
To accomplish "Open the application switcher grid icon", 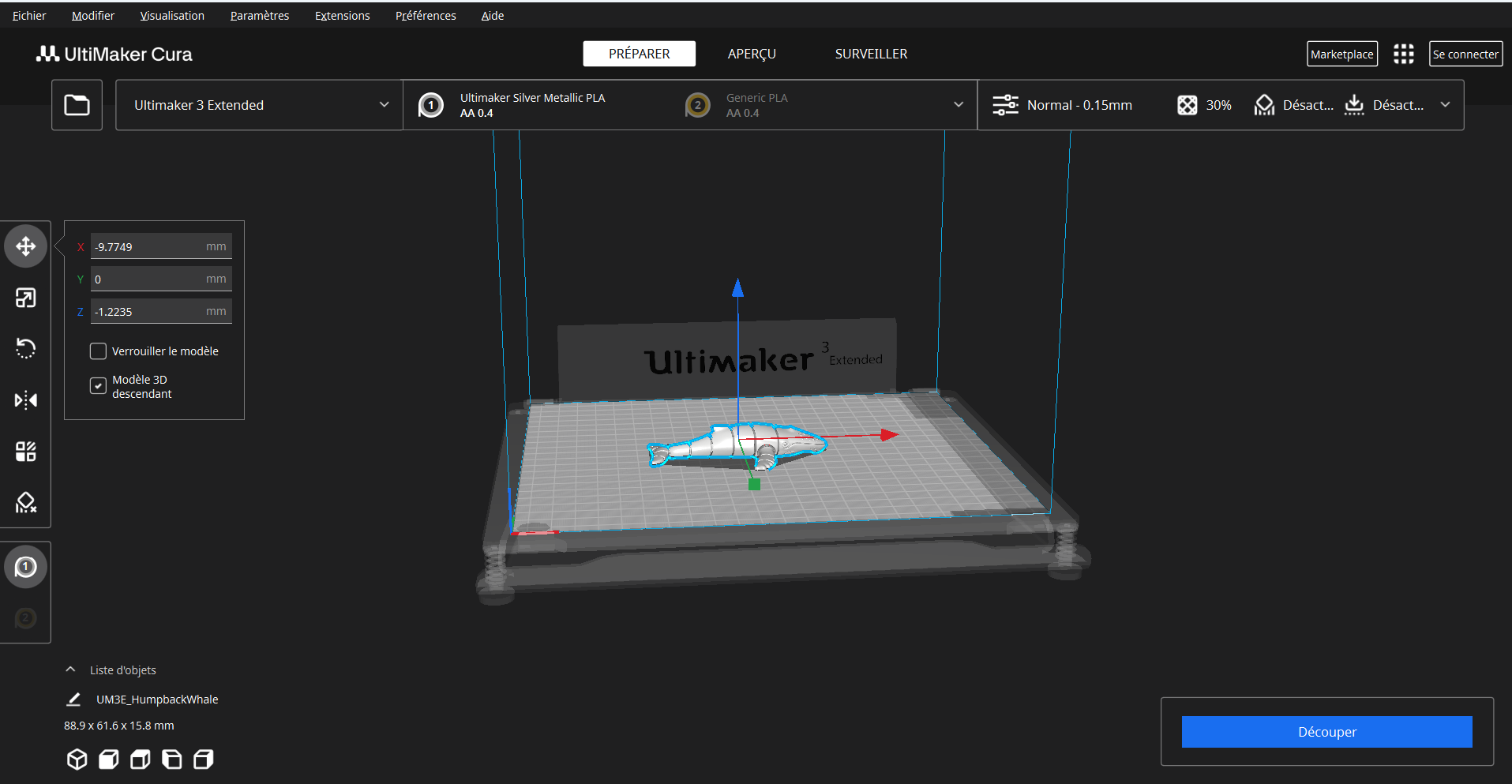I will click(x=1403, y=54).
